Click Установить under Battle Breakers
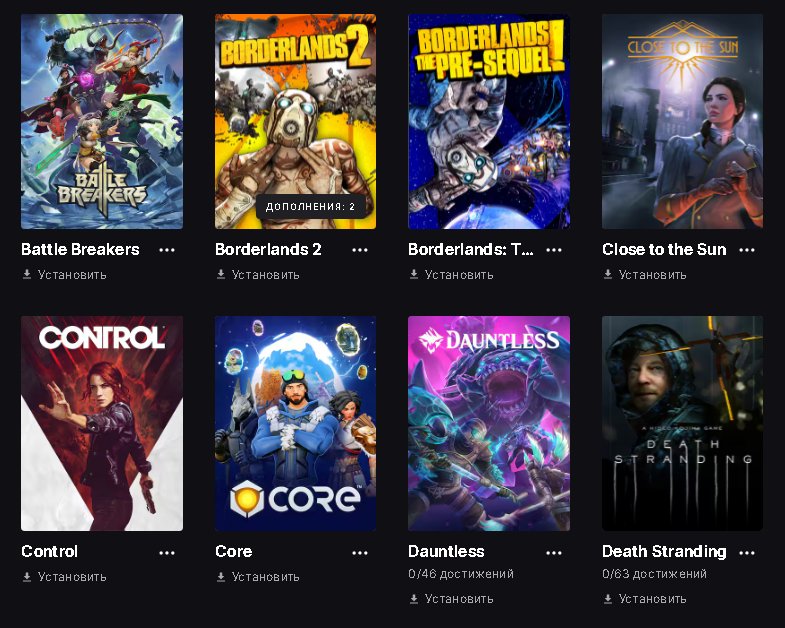785x628 pixels. tap(65, 274)
